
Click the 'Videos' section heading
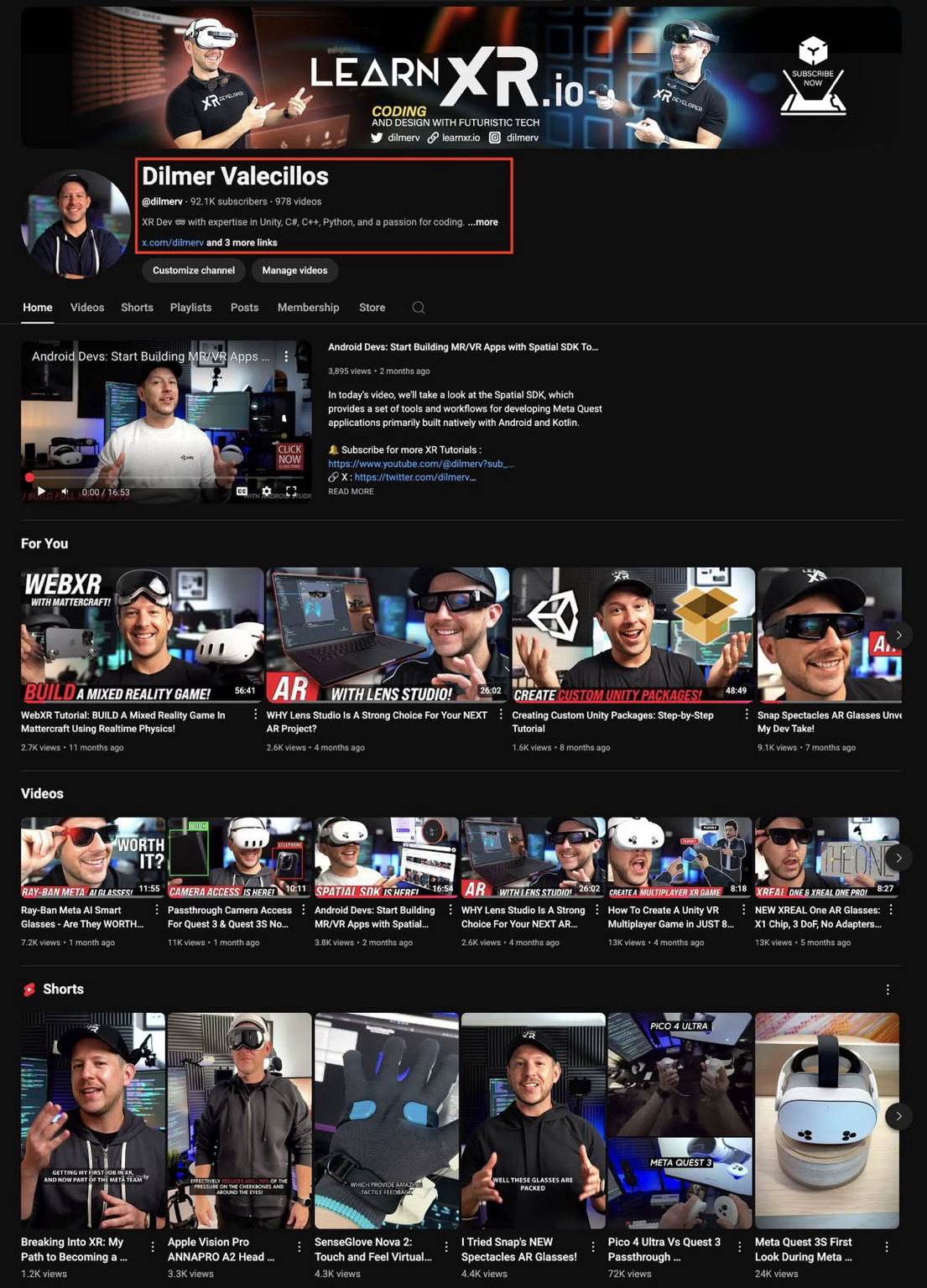pos(42,793)
